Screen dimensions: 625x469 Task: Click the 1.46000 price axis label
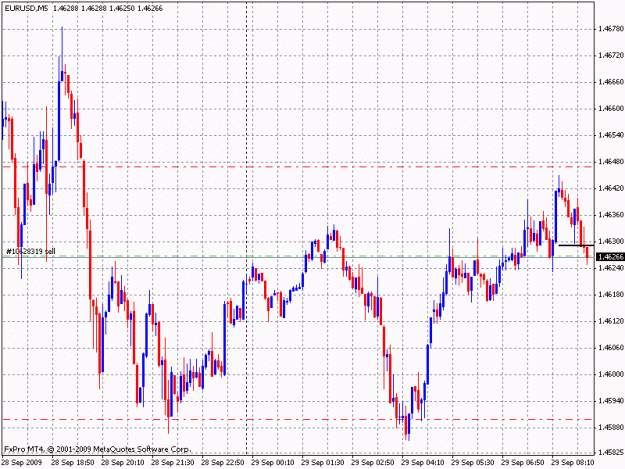[611, 374]
